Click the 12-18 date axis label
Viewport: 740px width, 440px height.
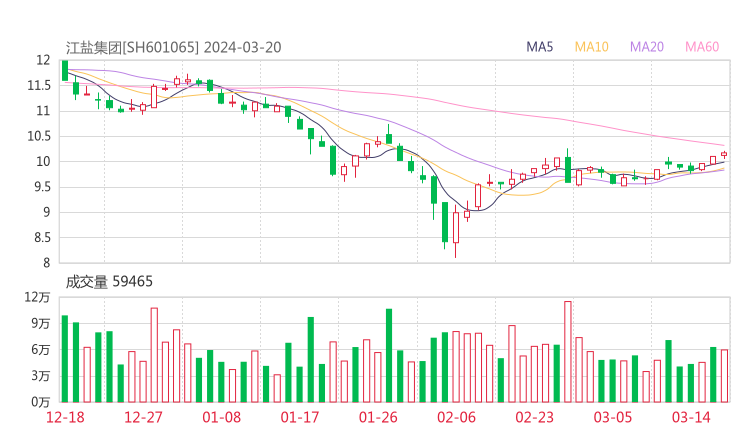click(x=65, y=417)
